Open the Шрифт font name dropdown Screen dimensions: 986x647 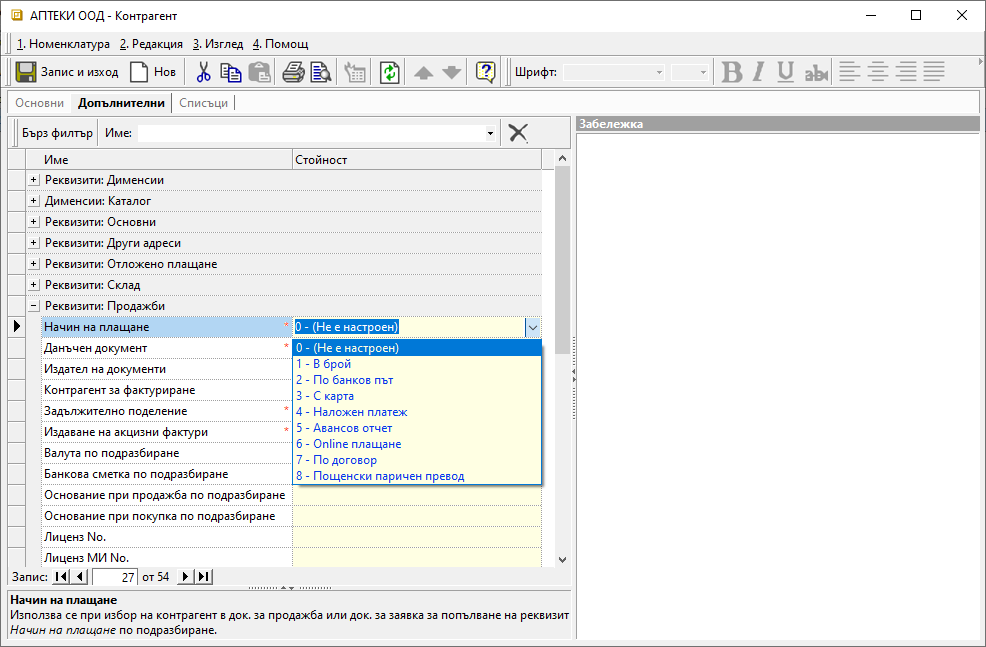click(x=659, y=72)
